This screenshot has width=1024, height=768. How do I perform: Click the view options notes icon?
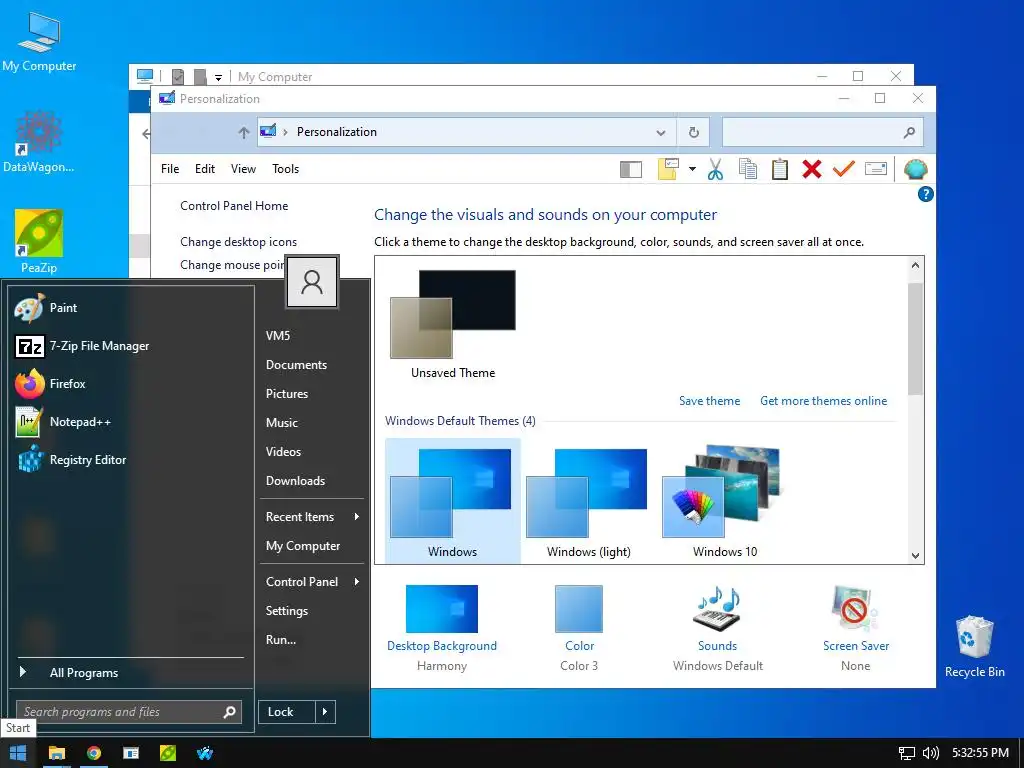tap(668, 169)
